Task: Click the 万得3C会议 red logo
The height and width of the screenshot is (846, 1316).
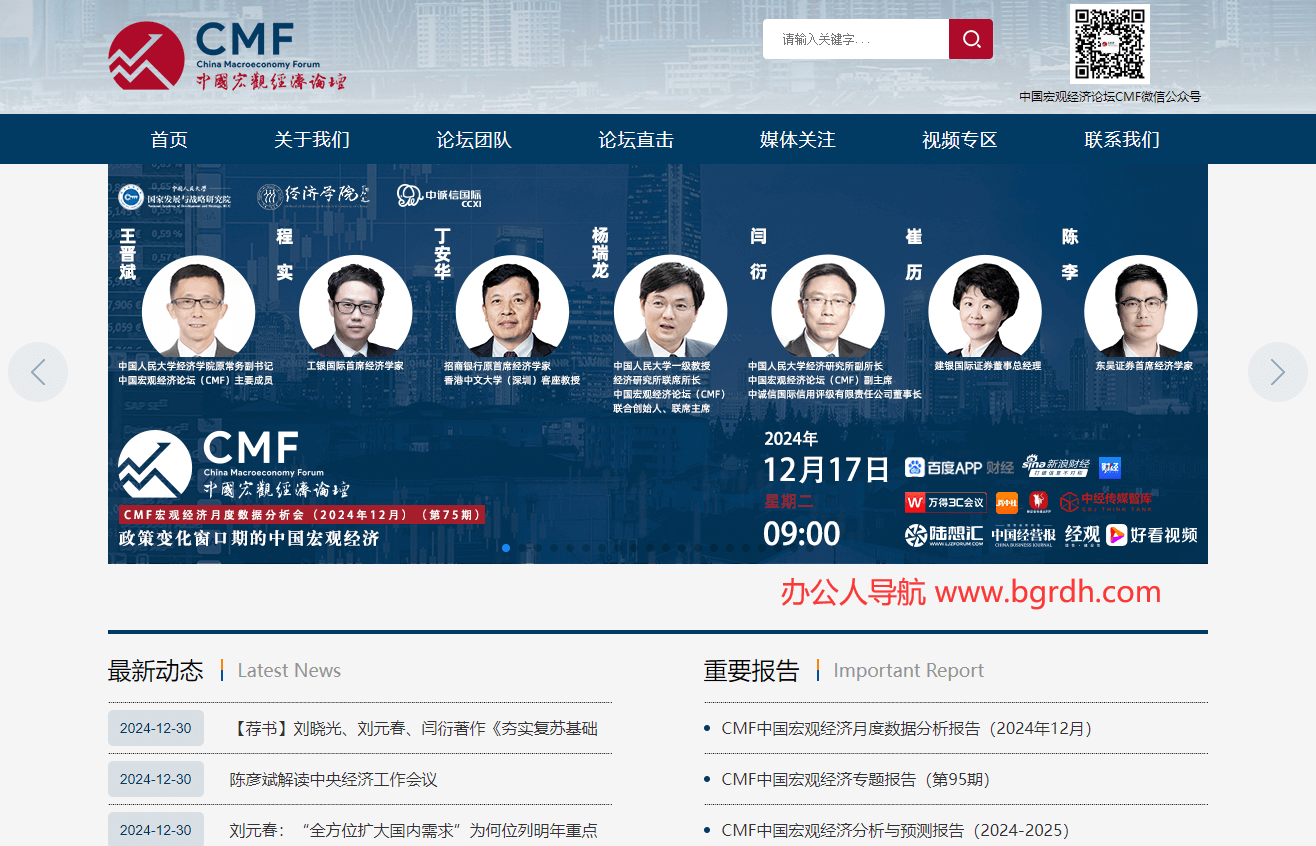Action: coord(945,501)
